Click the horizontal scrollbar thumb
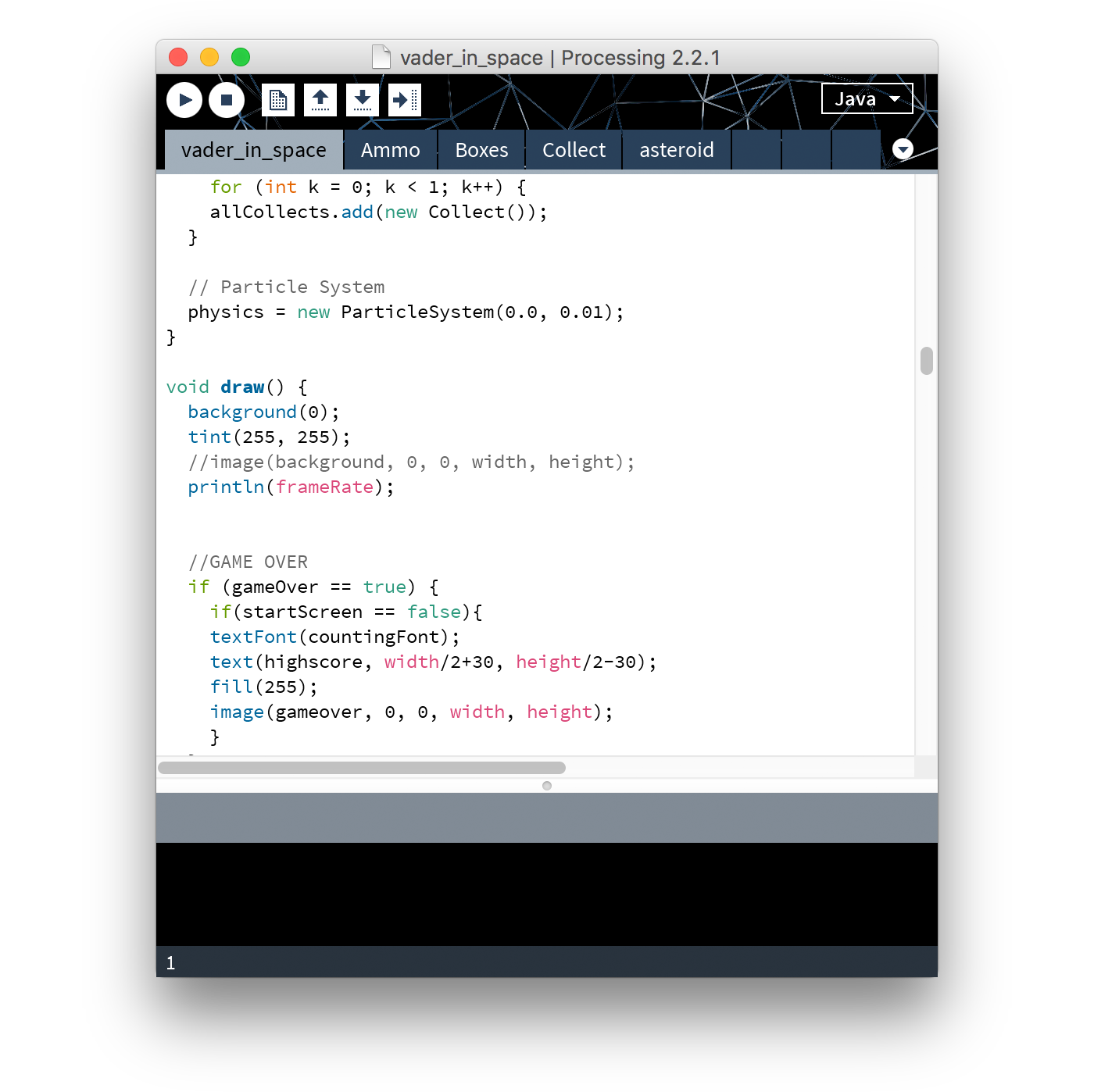This screenshot has width=1094, height=1092. pos(362,768)
